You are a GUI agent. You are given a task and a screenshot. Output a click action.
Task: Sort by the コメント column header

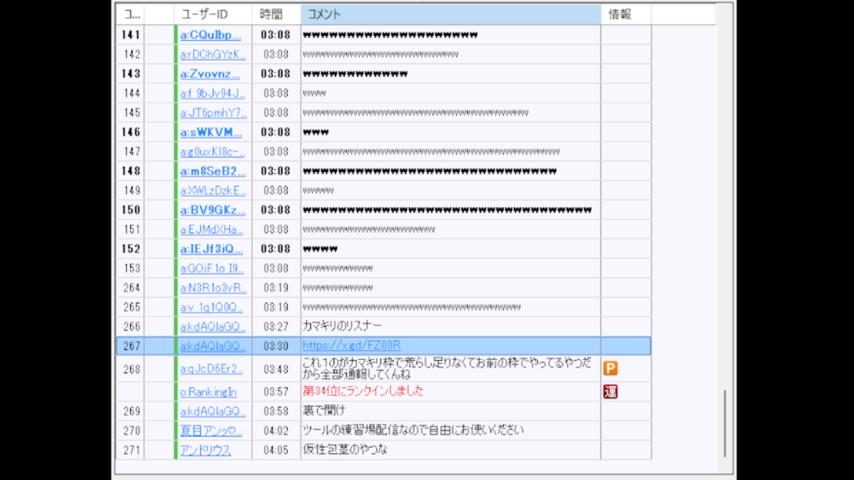tap(450, 15)
